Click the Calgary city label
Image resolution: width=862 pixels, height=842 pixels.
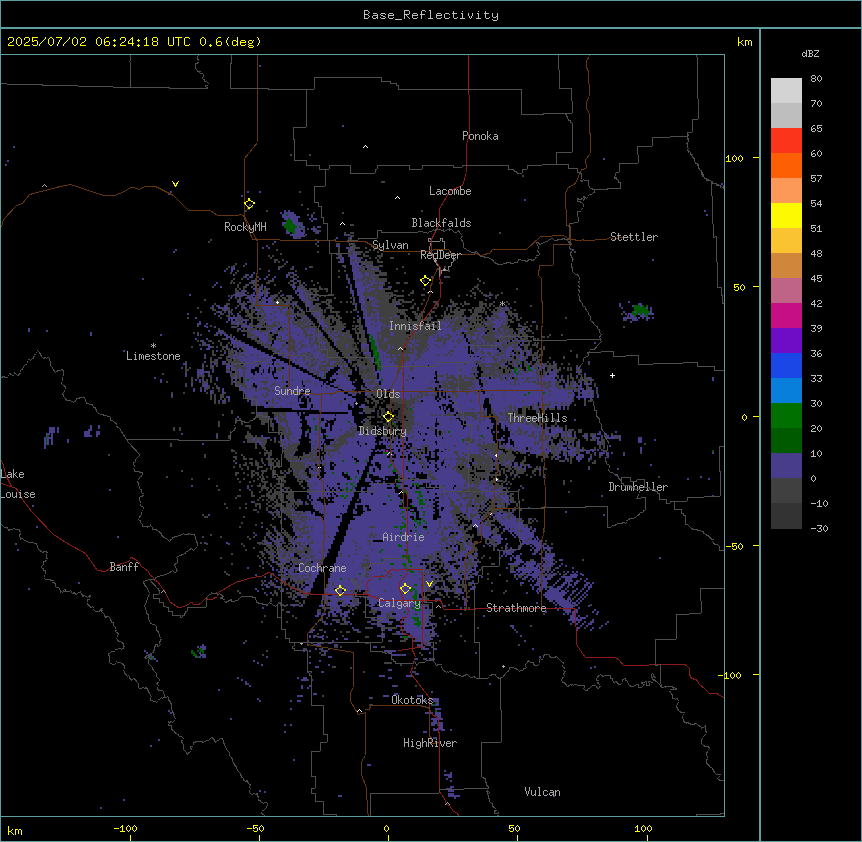[400, 603]
